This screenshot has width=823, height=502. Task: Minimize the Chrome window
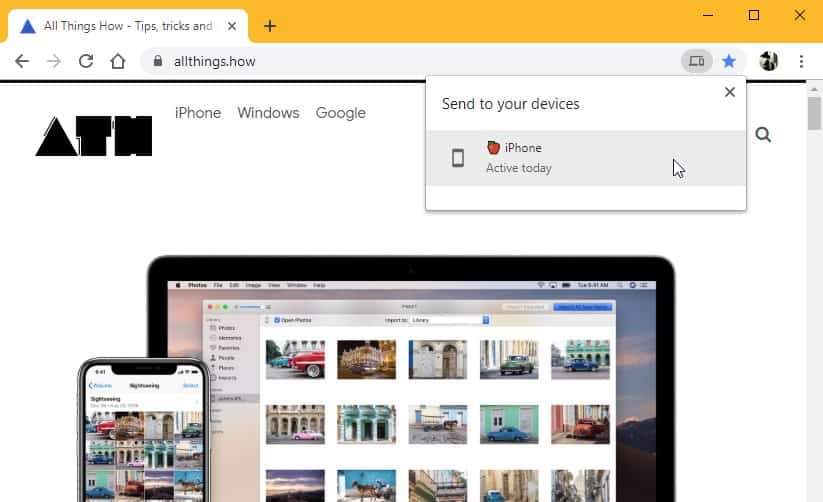click(708, 15)
